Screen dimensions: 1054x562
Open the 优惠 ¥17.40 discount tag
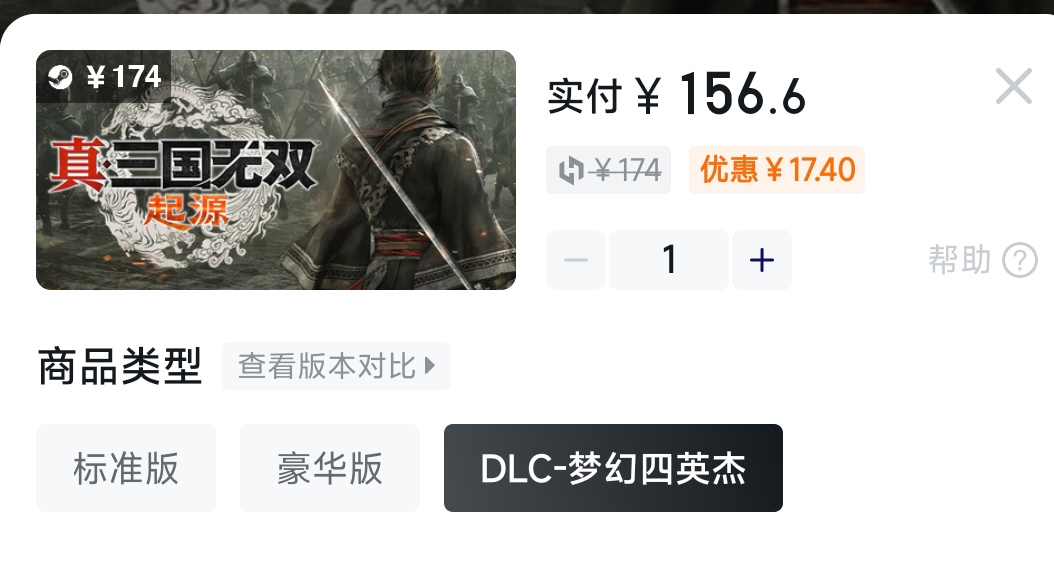[777, 170]
